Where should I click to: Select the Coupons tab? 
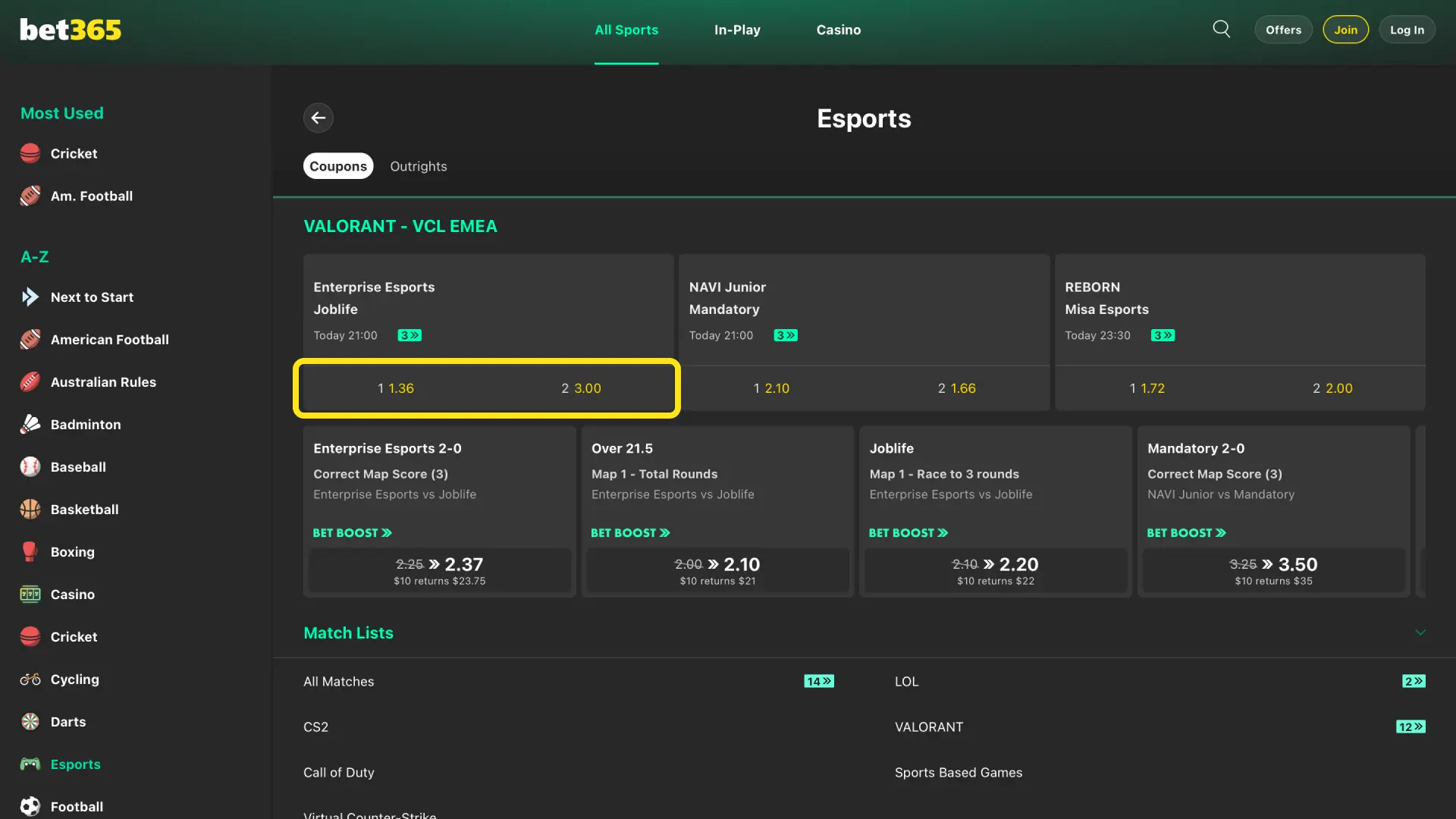pyautogui.click(x=338, y=166)
